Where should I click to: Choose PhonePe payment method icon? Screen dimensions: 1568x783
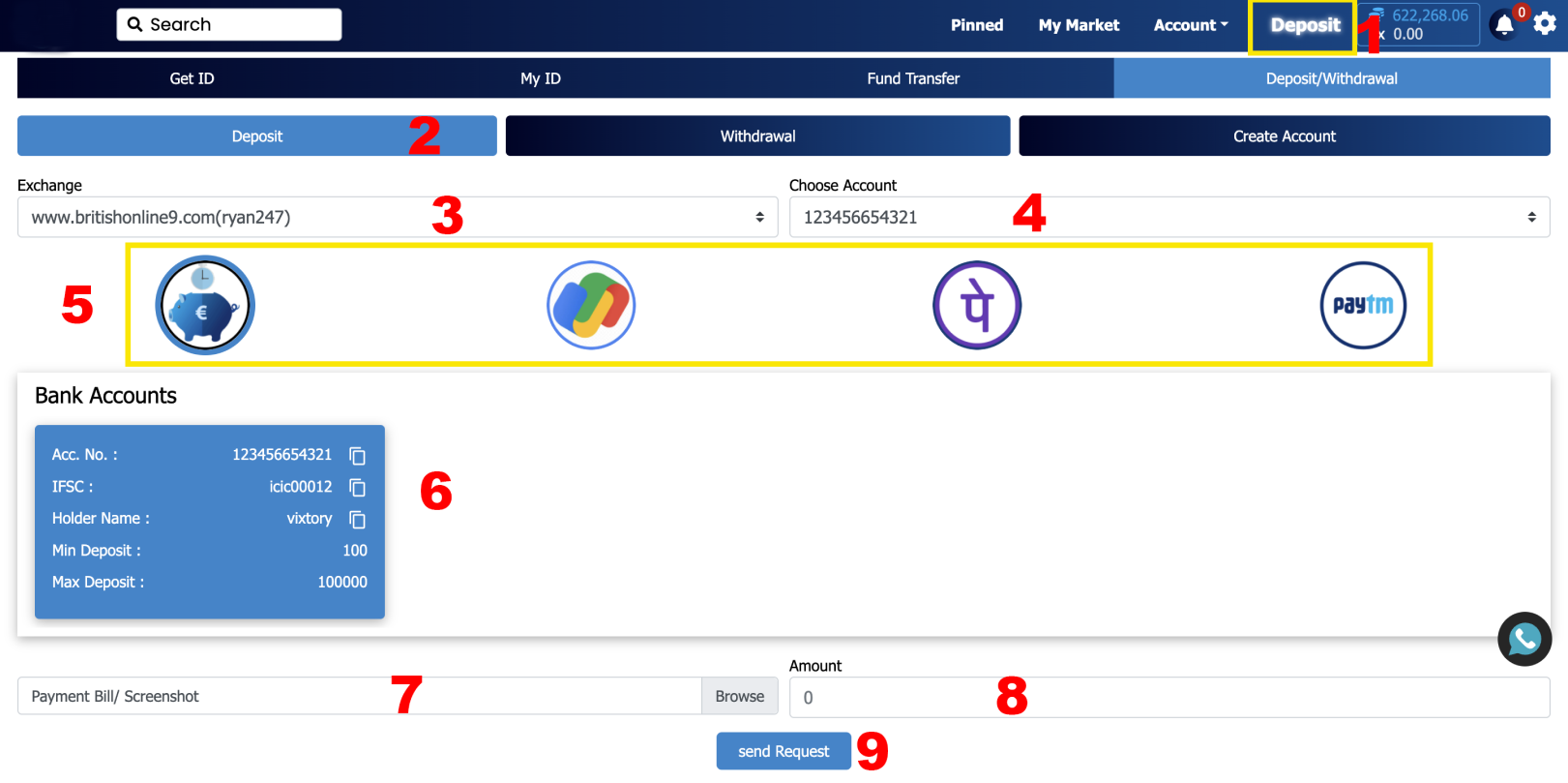(x=977, y=305)
